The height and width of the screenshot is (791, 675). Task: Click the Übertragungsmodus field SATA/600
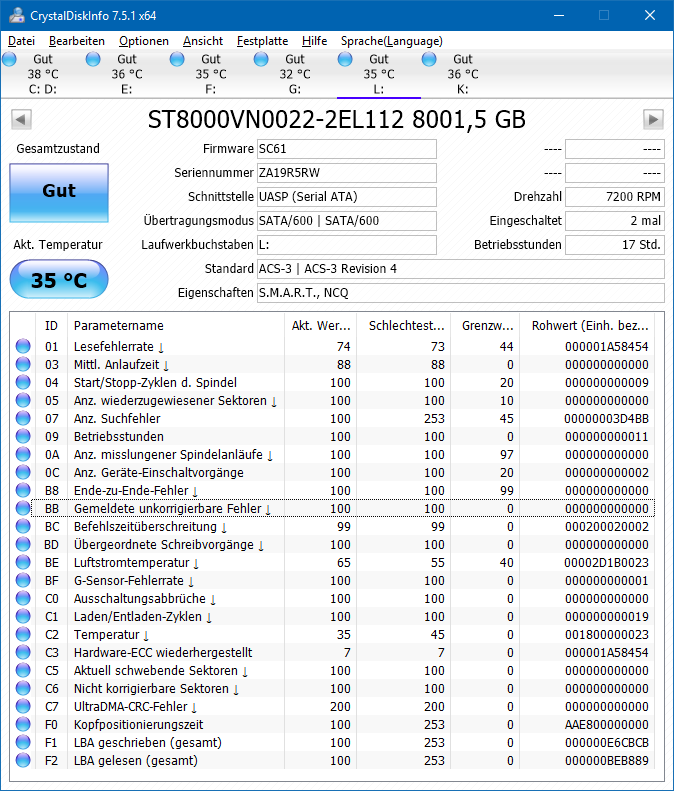347,221
